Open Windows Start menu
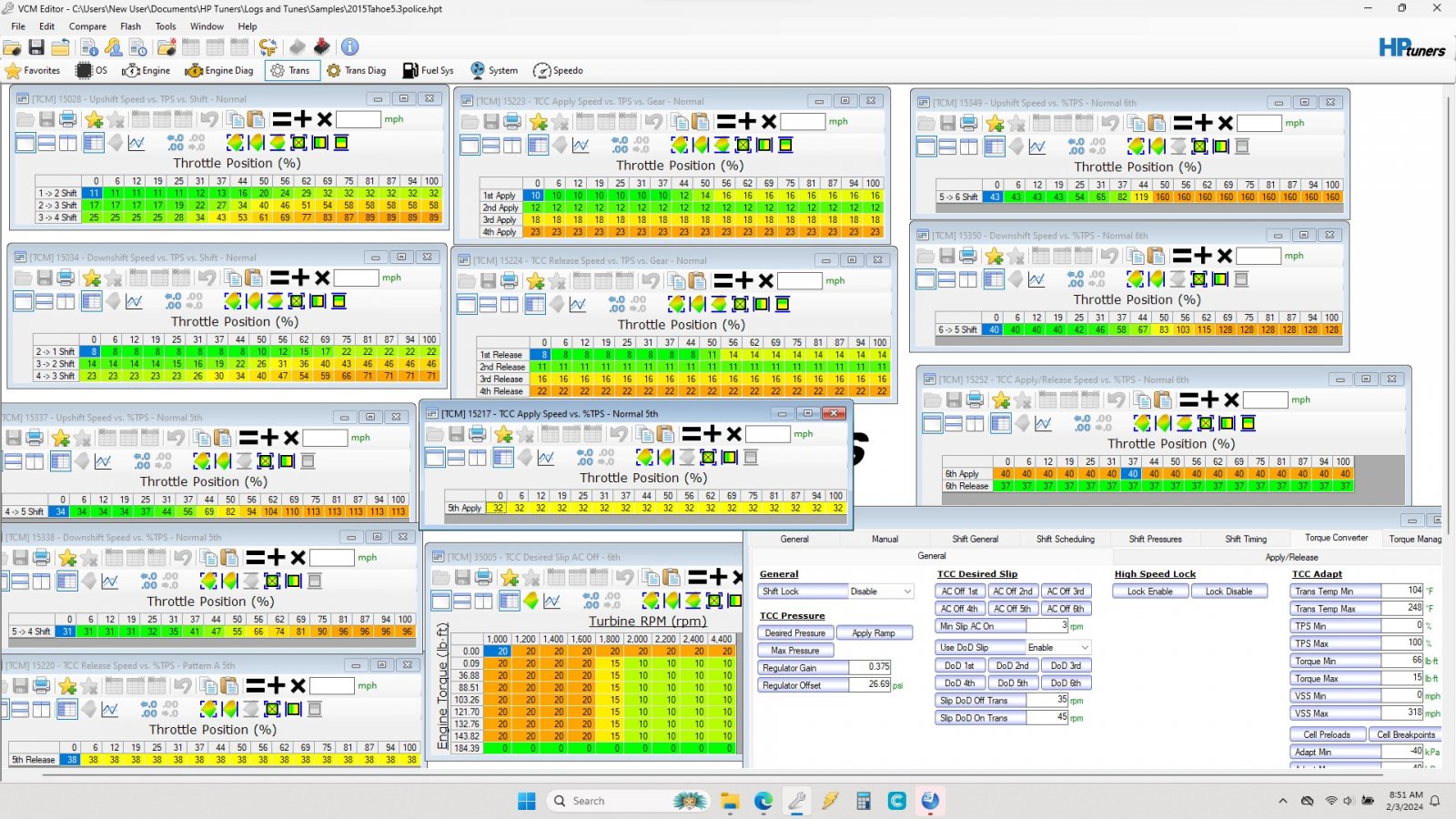1456x819 pixels. coord(526,801)
